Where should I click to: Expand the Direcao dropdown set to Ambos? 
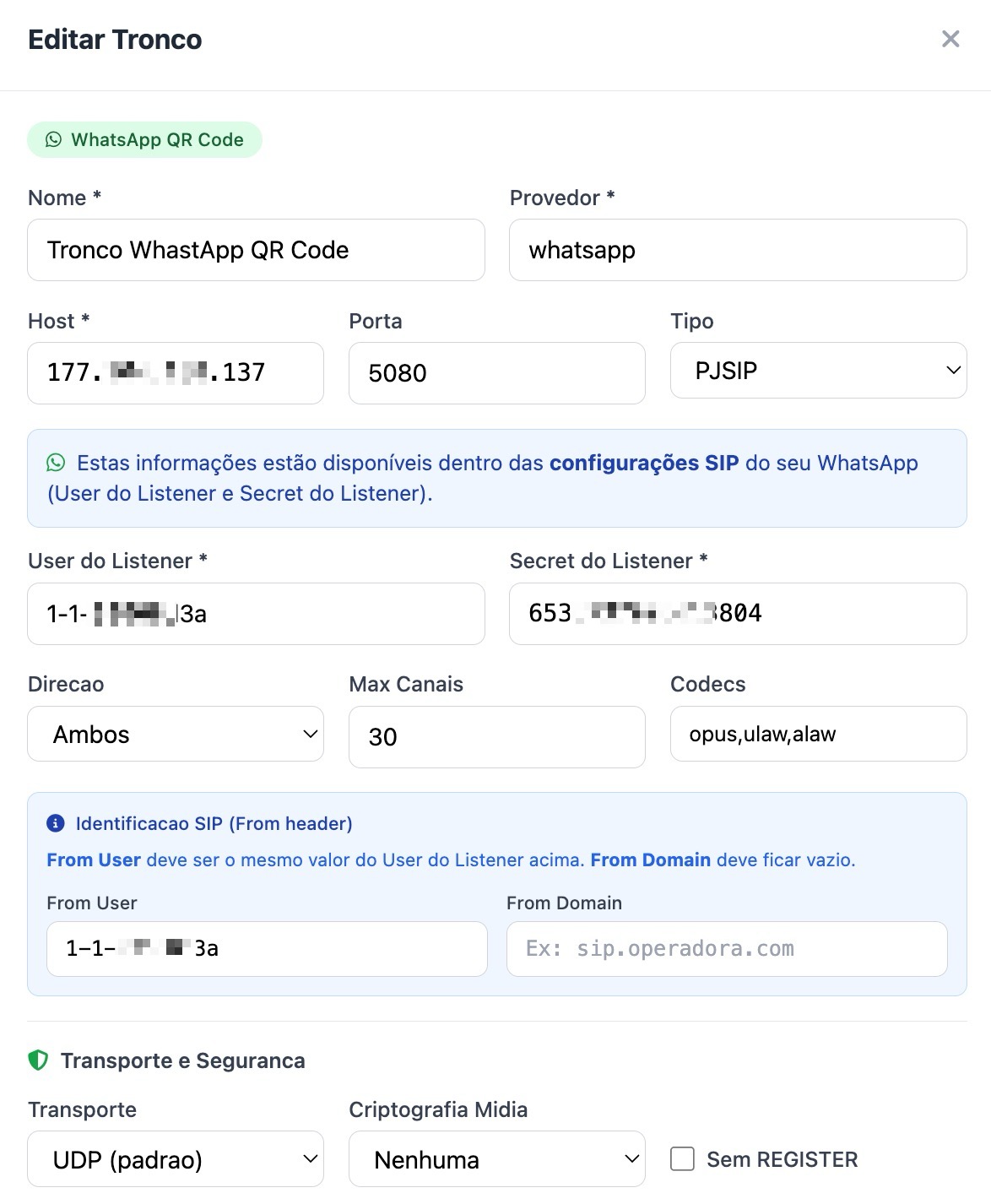point(176,734)
